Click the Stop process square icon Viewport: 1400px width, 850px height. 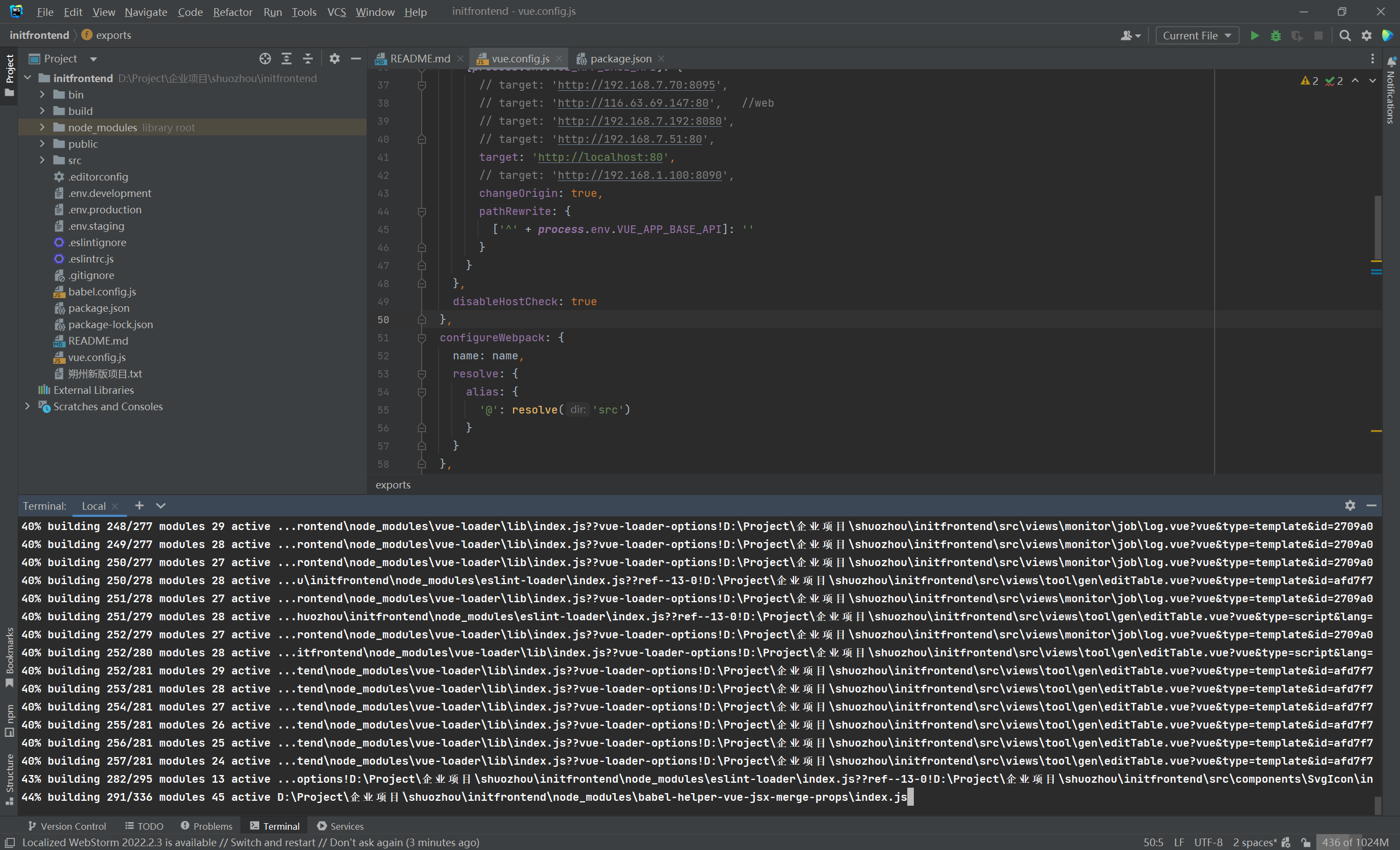[1319, 36]
